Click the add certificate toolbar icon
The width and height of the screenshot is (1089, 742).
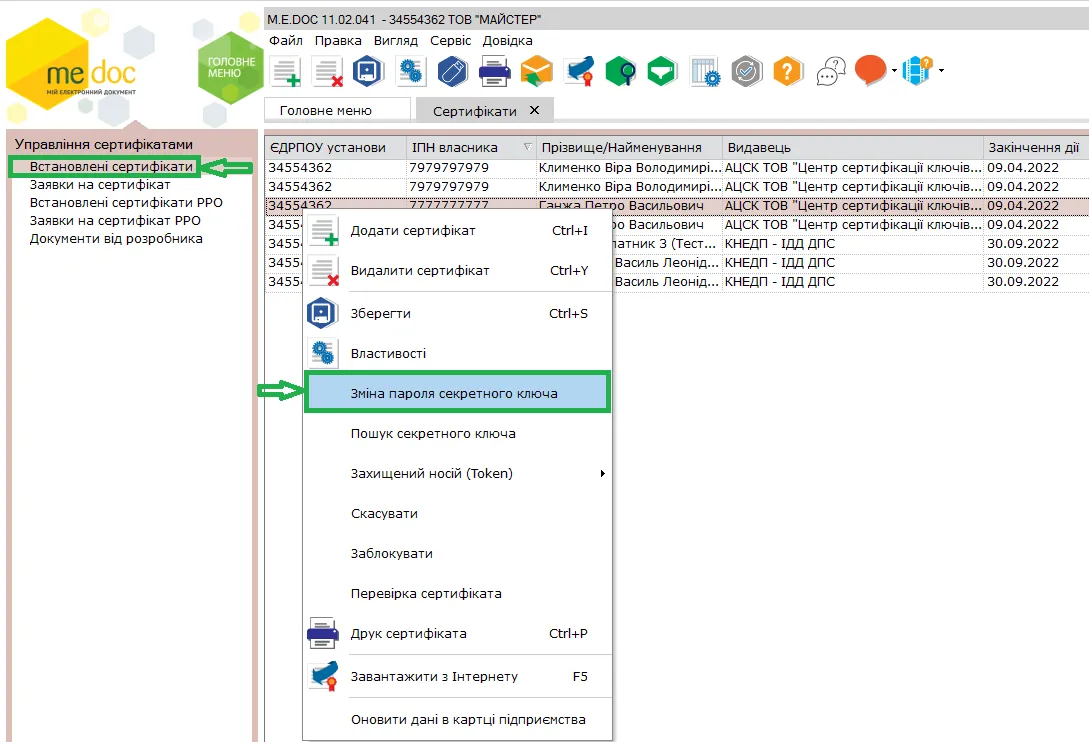click(285, 72)
